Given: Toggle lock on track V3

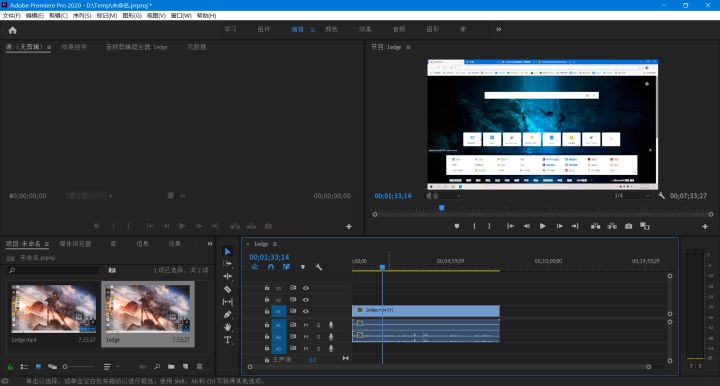Looking at the screenshot, I should 267,288.
